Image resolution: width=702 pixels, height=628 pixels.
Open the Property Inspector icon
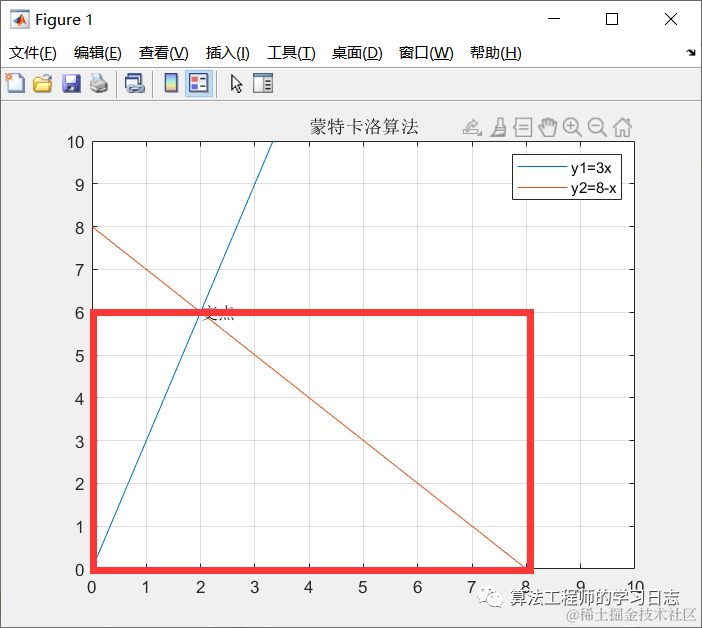pos(263,83)
